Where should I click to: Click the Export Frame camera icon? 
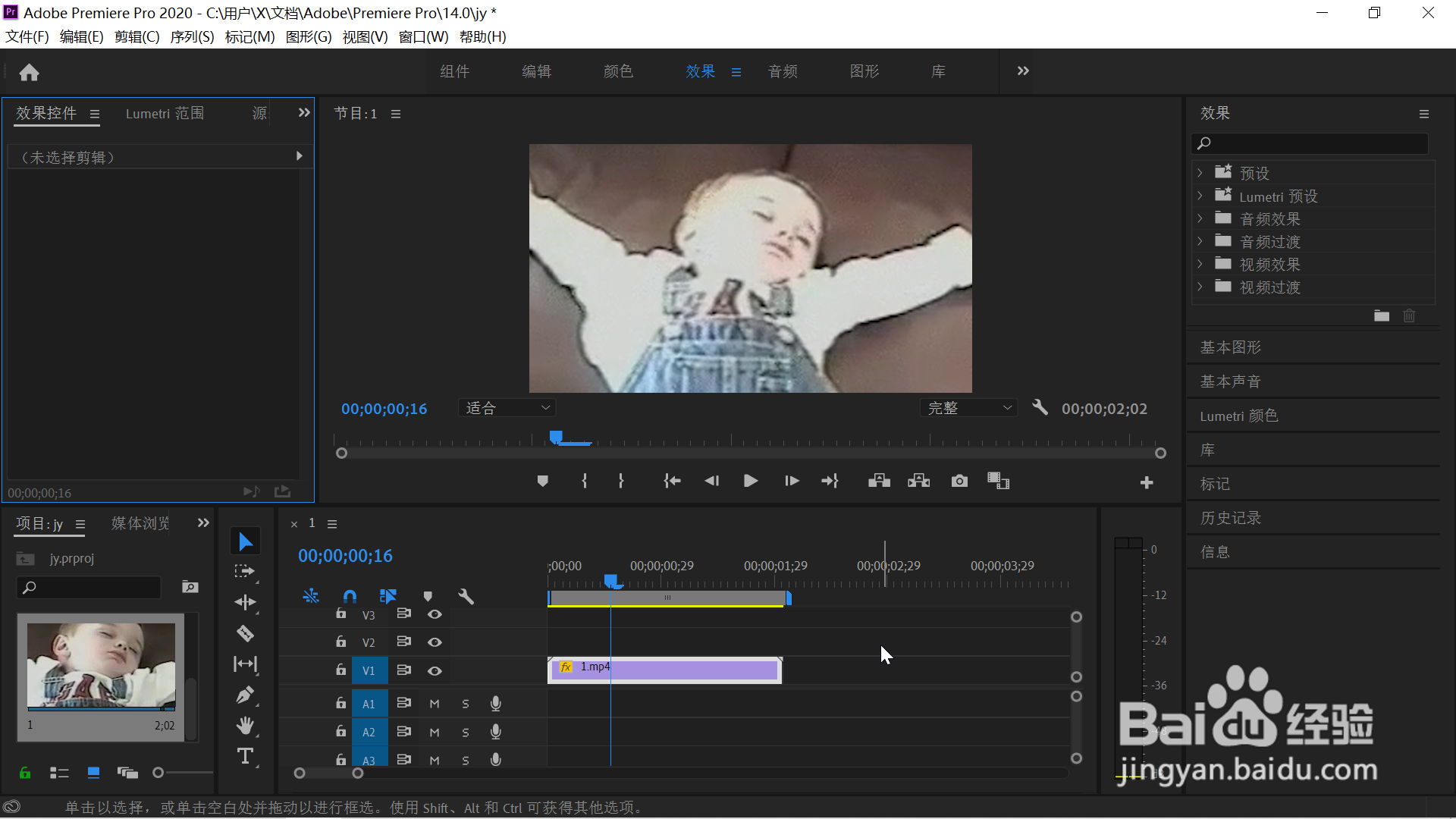tap(959, 482)
